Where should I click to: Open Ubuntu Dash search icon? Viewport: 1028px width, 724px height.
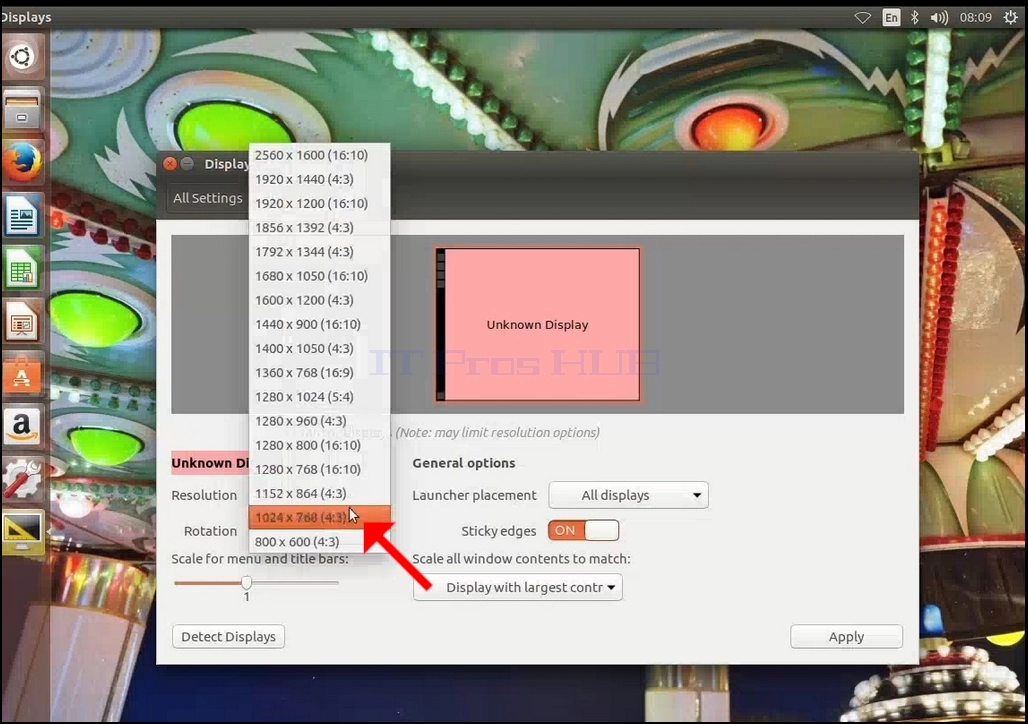[x=22, y=57]
